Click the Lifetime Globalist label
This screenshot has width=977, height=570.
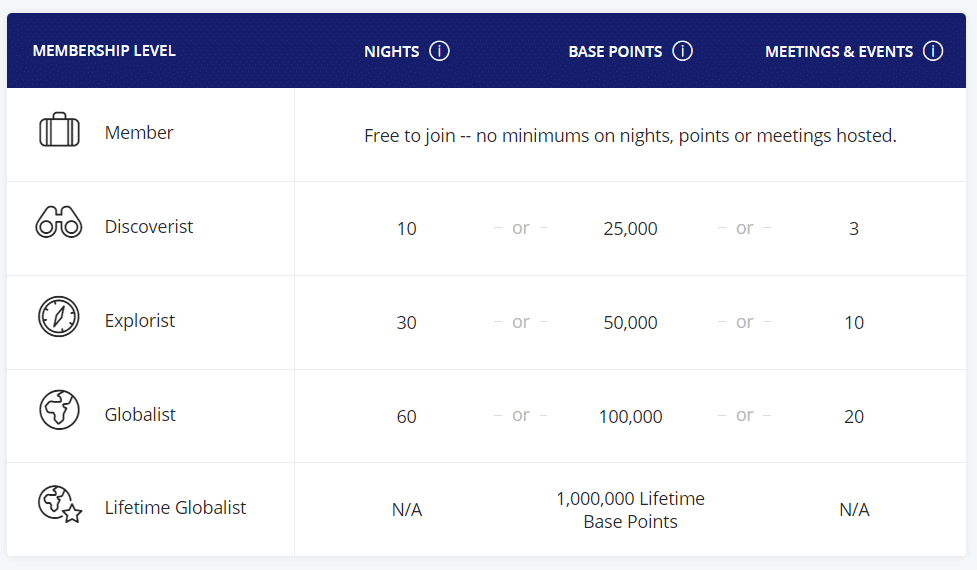coord(175,508)
